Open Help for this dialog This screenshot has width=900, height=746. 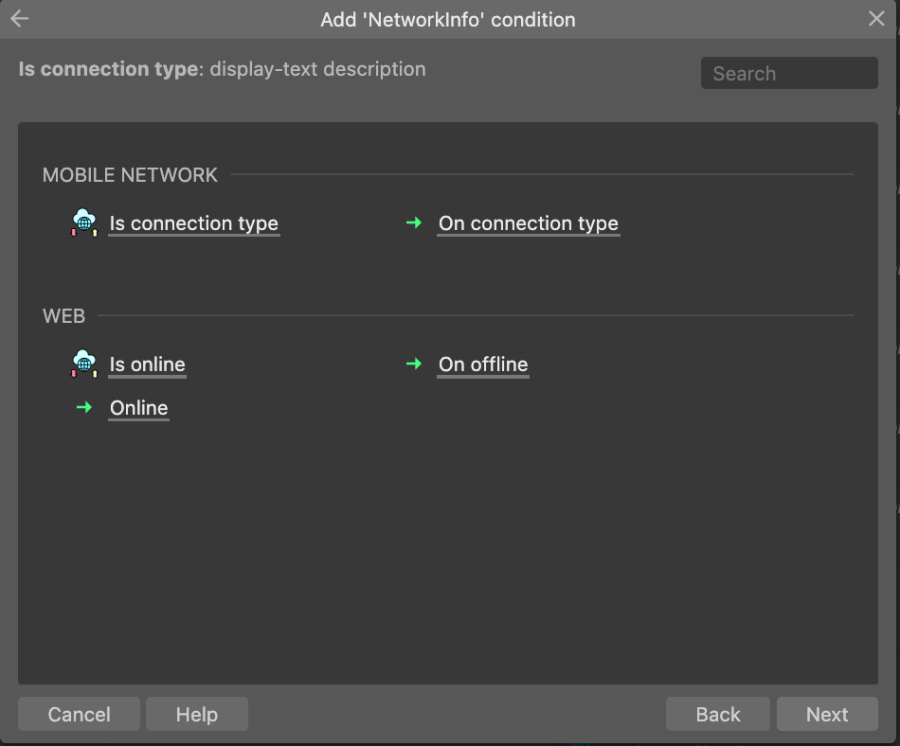[x=197, y=714]
